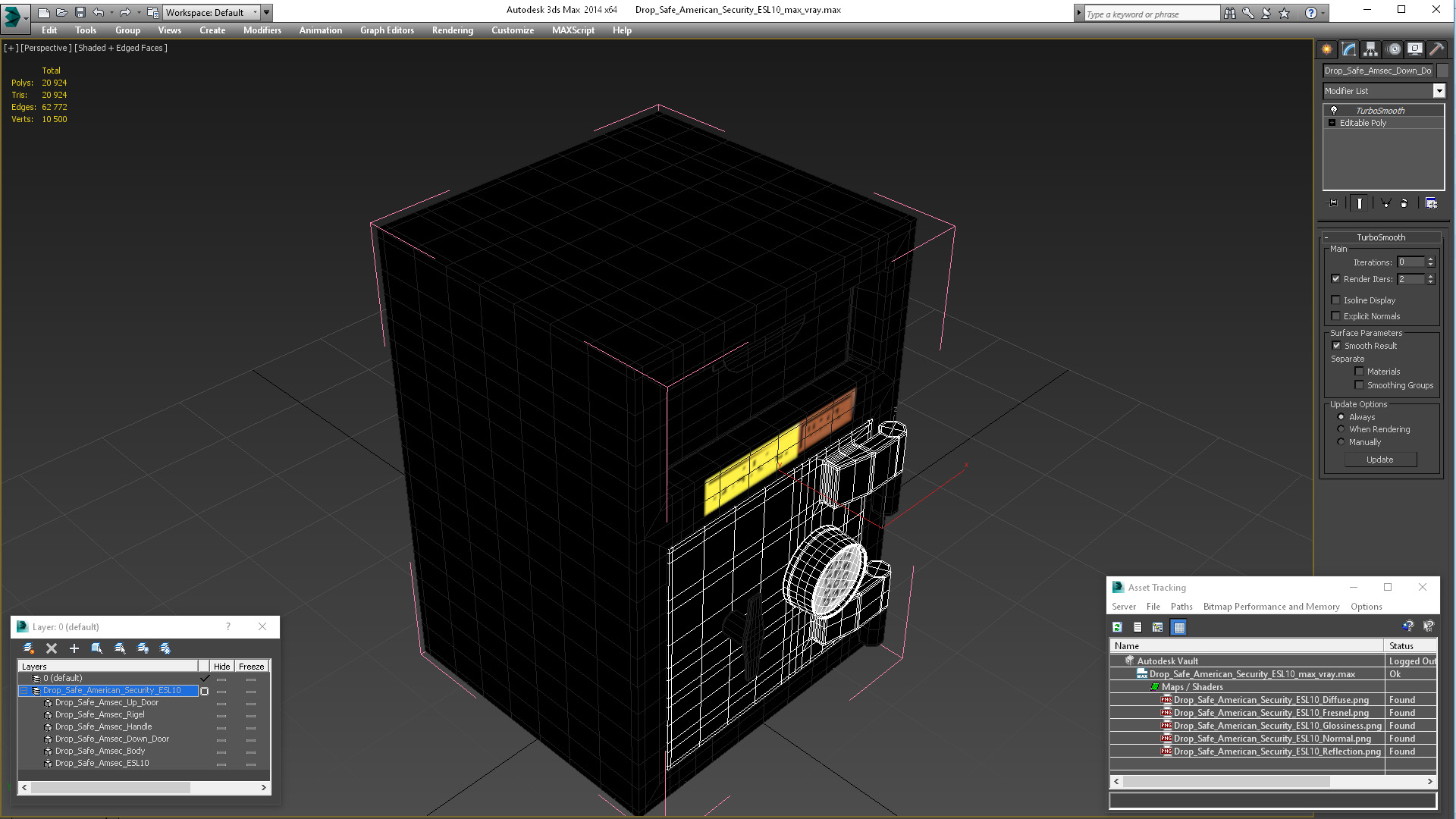Switch to the Utilities hammer panel
The image size is (1456, 819).
click(x=1436, y=49)
